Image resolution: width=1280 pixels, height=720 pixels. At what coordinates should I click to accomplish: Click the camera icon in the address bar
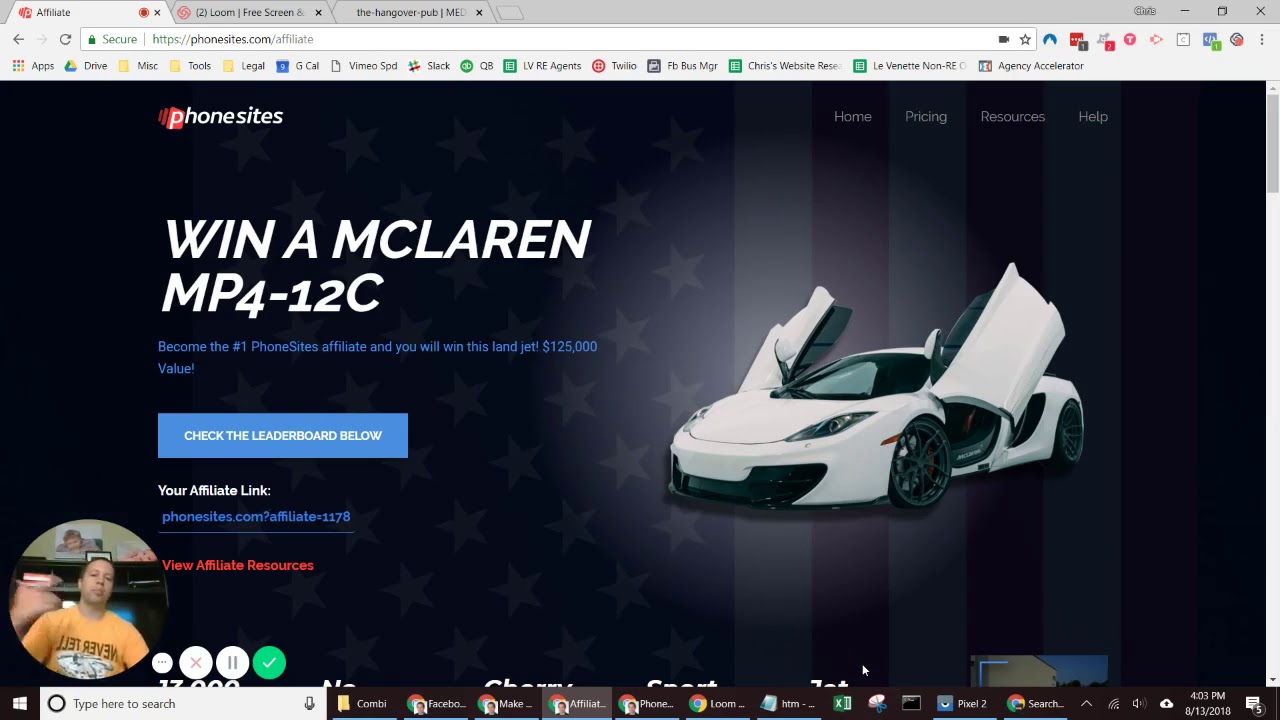[1003, 39]
